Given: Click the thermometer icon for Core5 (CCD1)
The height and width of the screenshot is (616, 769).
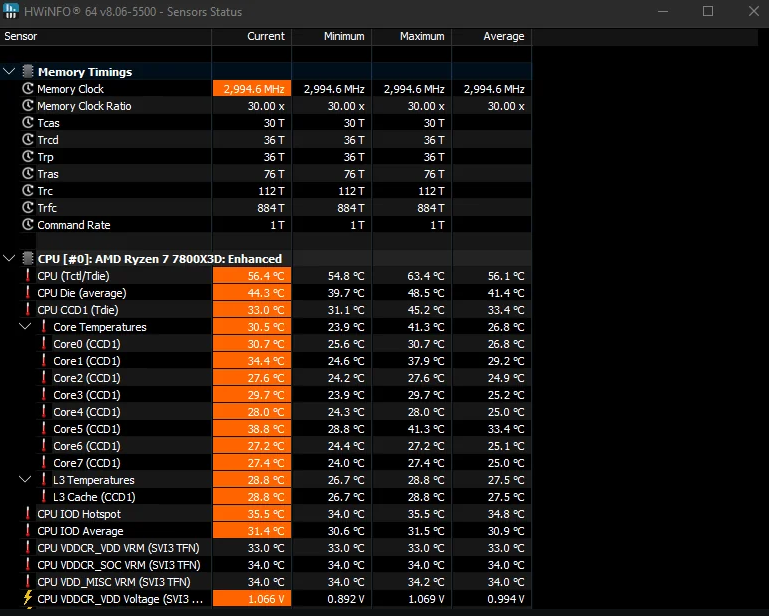Looking at the screenshot, I should [44, 429].
